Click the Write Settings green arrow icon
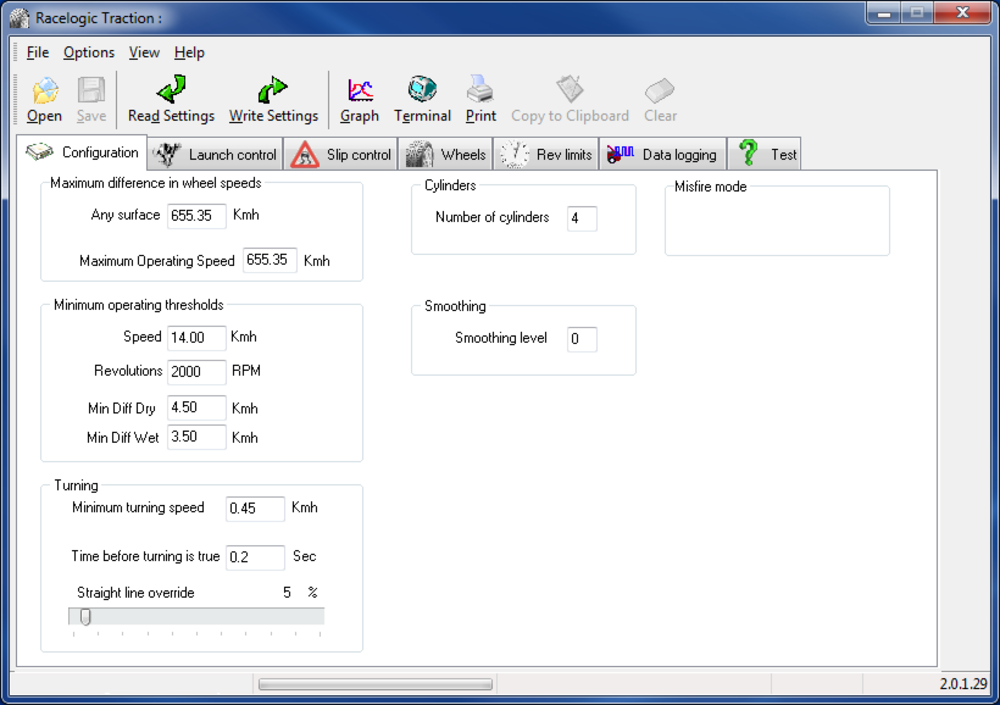 (x=273, y=89)
